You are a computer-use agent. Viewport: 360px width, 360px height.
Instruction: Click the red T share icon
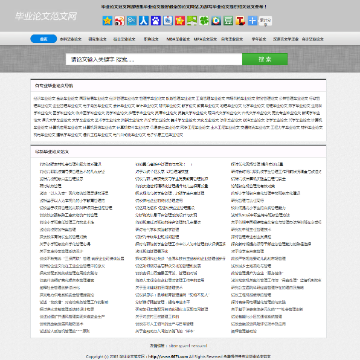tap(240, 21)
